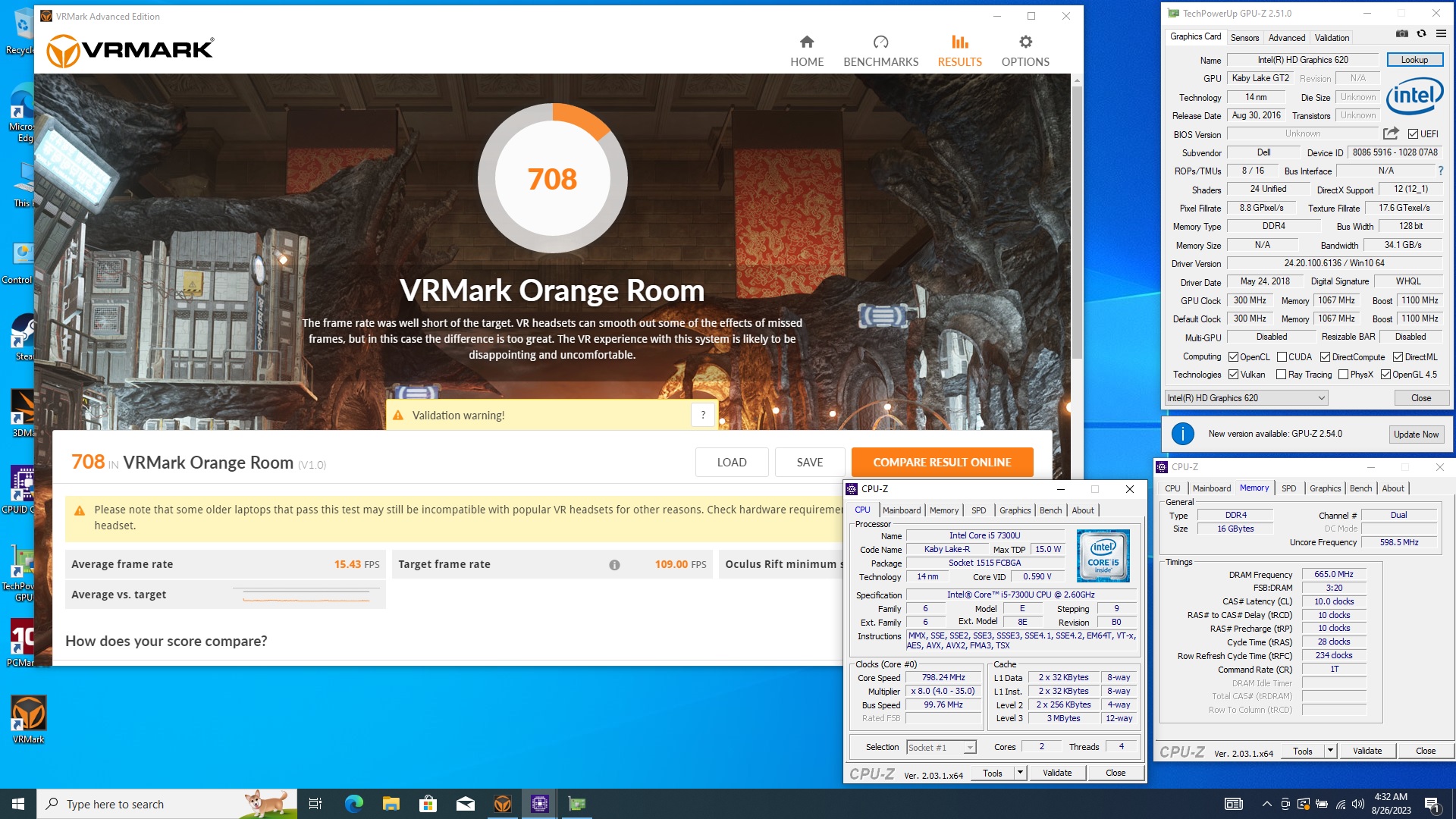Click SAVE result button
The width and height of the screenshot is (1456, 819).
809,462
